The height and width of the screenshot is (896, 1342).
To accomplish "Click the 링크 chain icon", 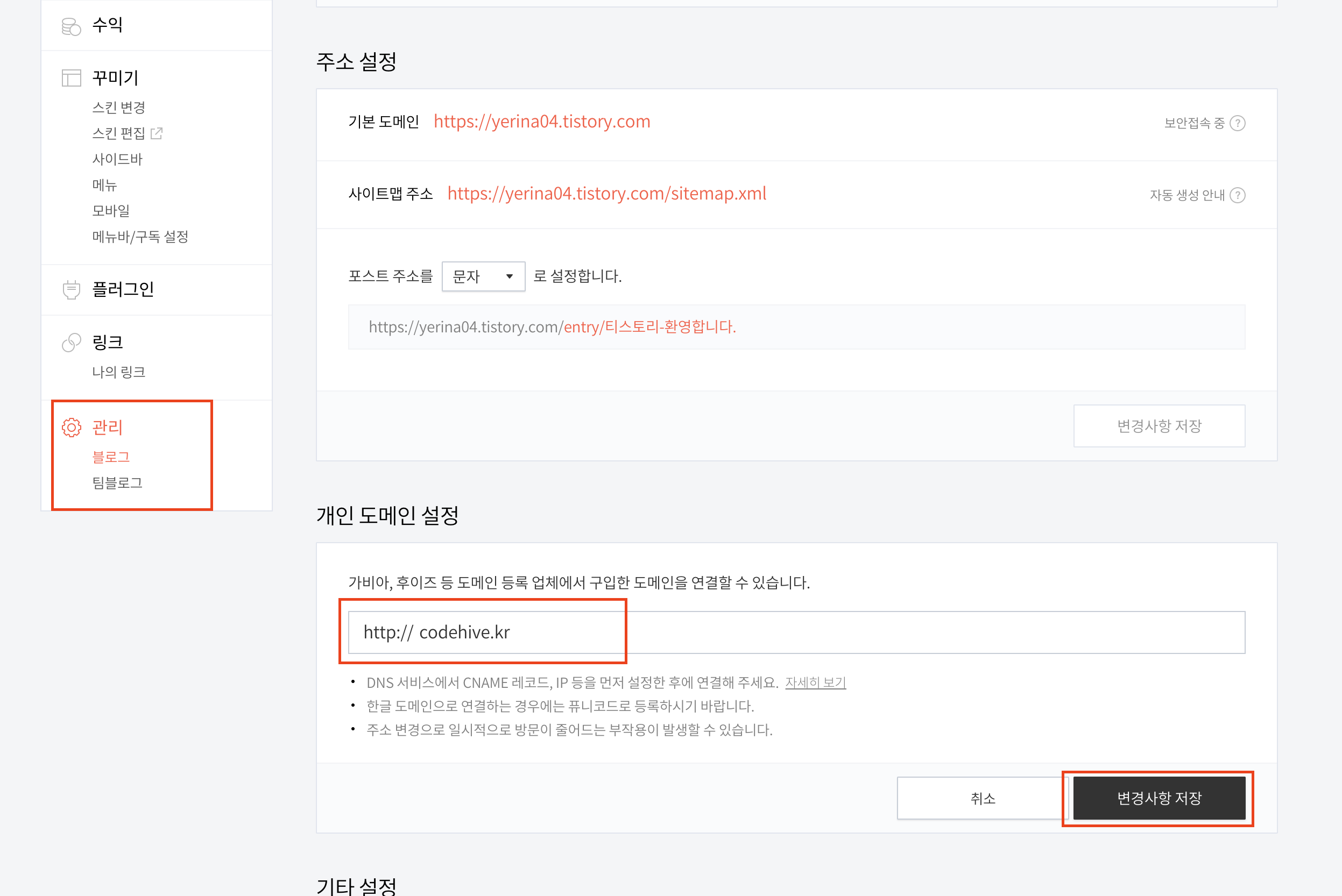I will (71, 343).
